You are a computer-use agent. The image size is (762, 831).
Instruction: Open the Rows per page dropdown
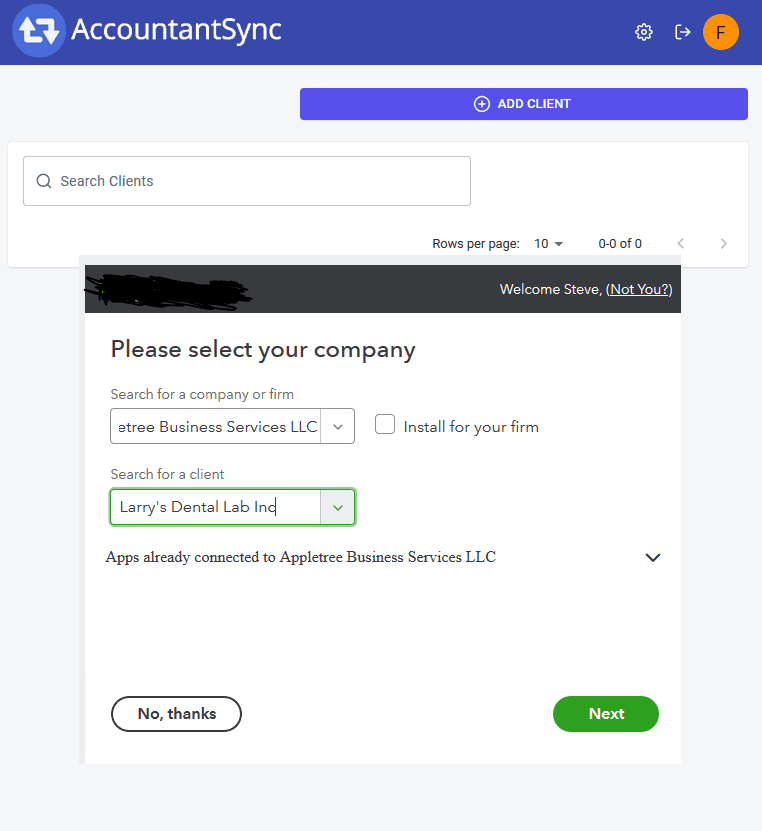pos(549,243)
